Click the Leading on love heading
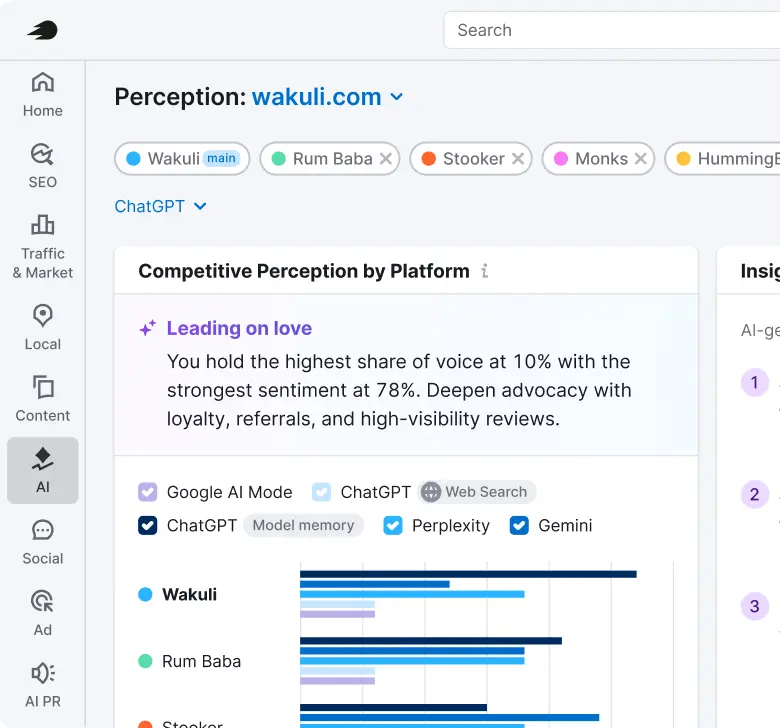This screenshot has height=728, width=780. pyautogui.click(x=239, y=328)
